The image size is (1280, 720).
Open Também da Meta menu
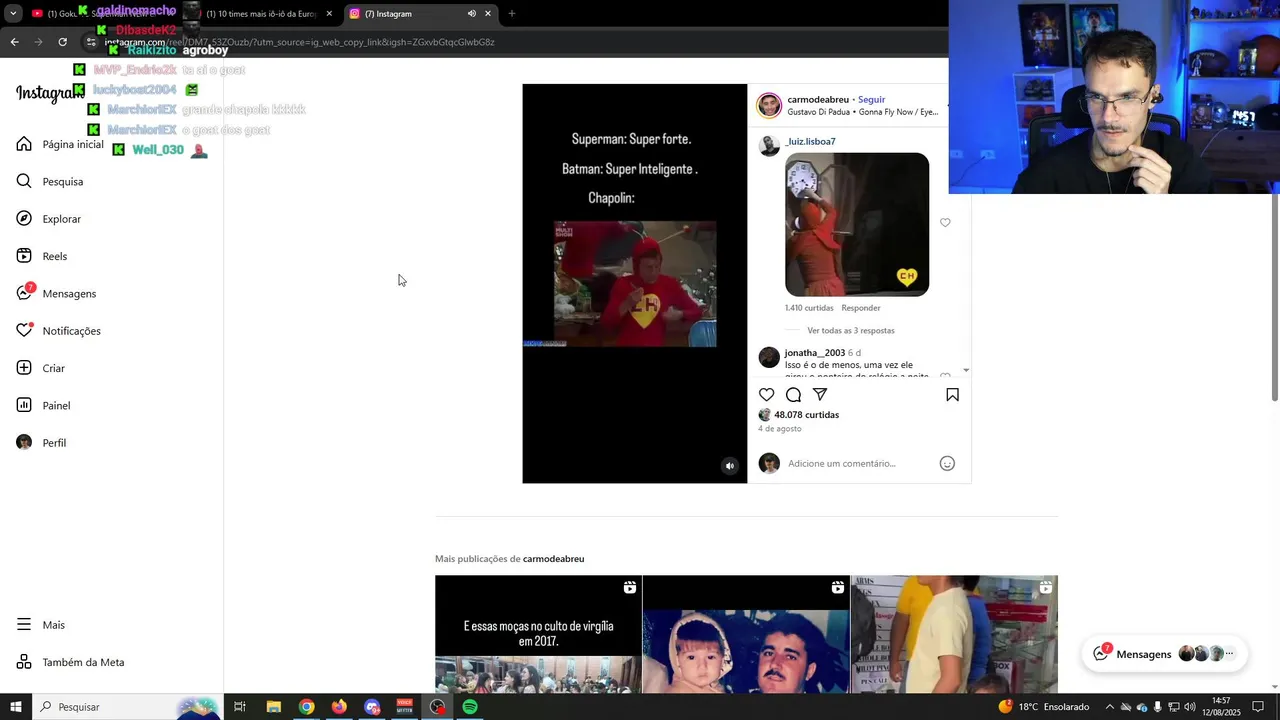pos(71,662)
